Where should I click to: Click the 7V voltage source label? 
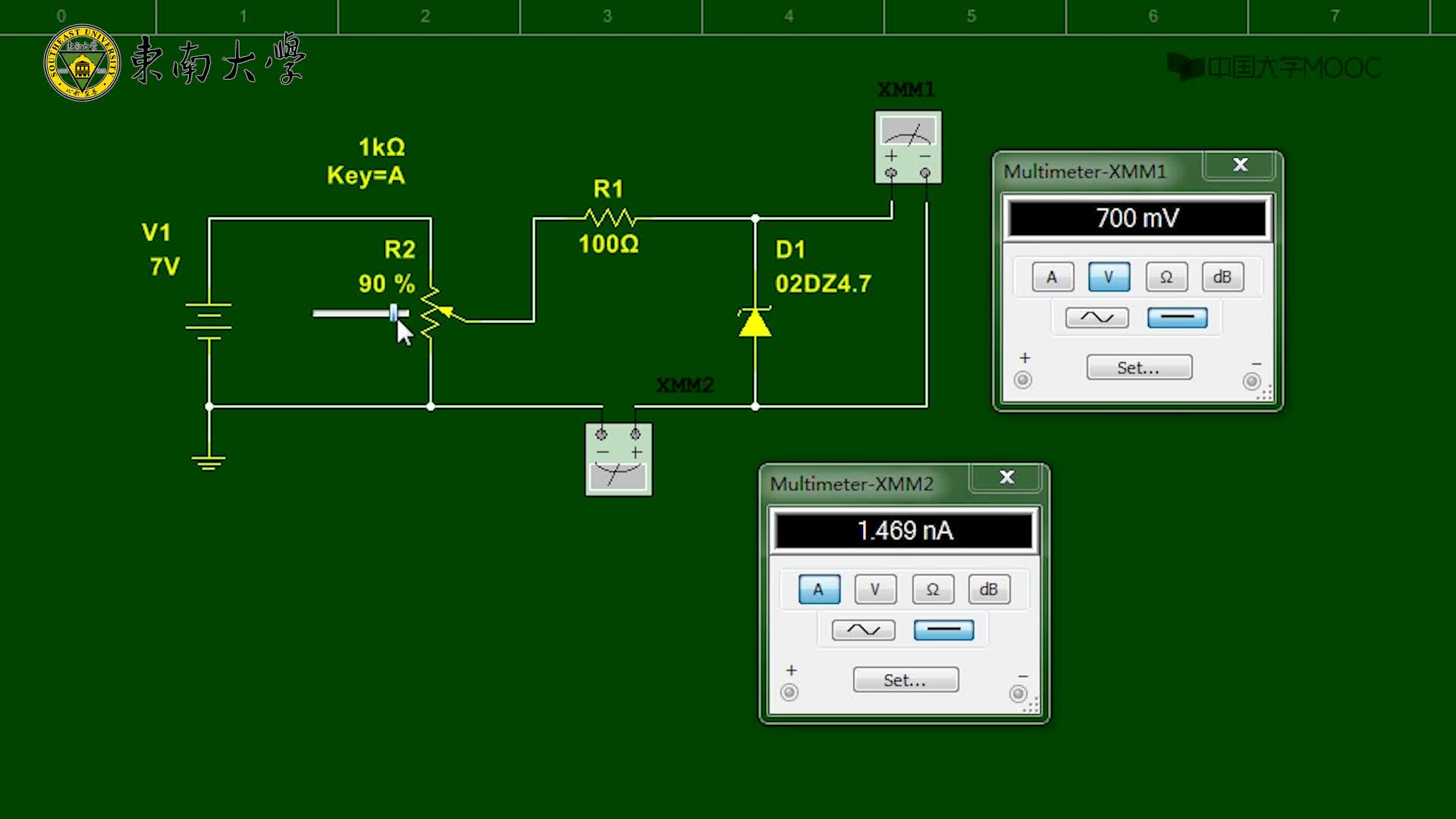coord(165,267)
